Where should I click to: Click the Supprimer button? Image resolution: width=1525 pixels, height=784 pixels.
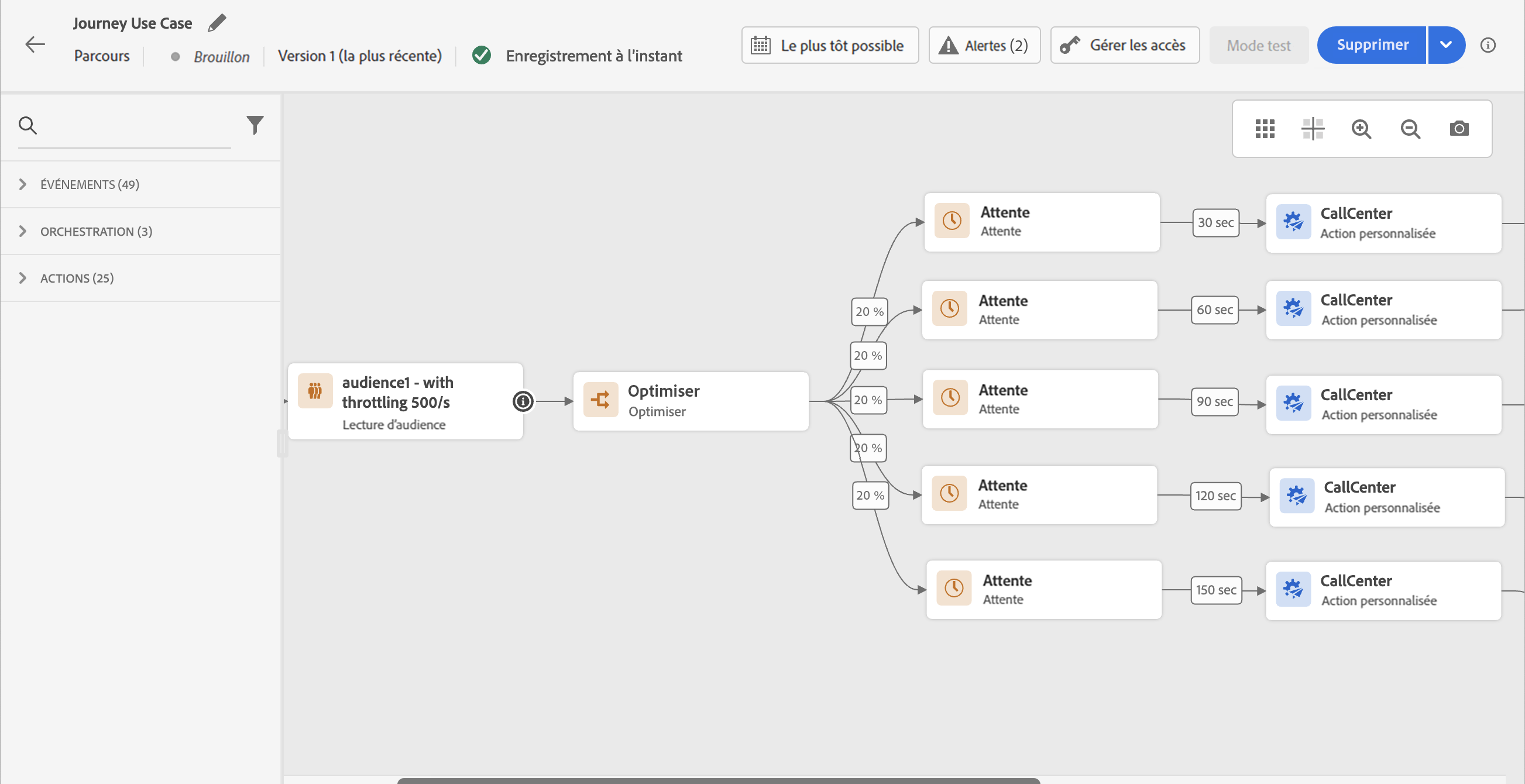[x=1372, y=45]
